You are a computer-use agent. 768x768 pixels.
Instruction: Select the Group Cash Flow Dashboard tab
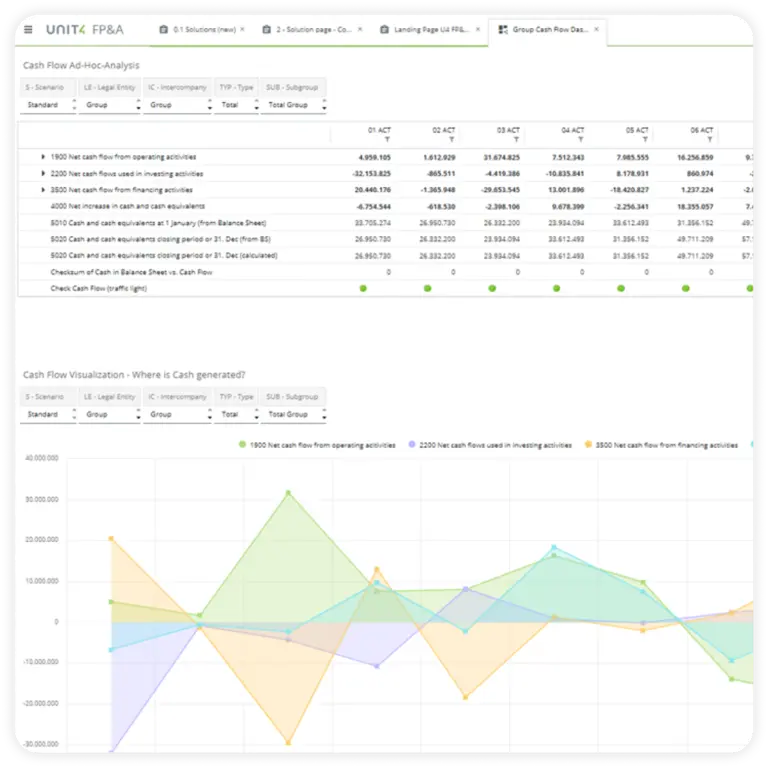pos(550,30)
